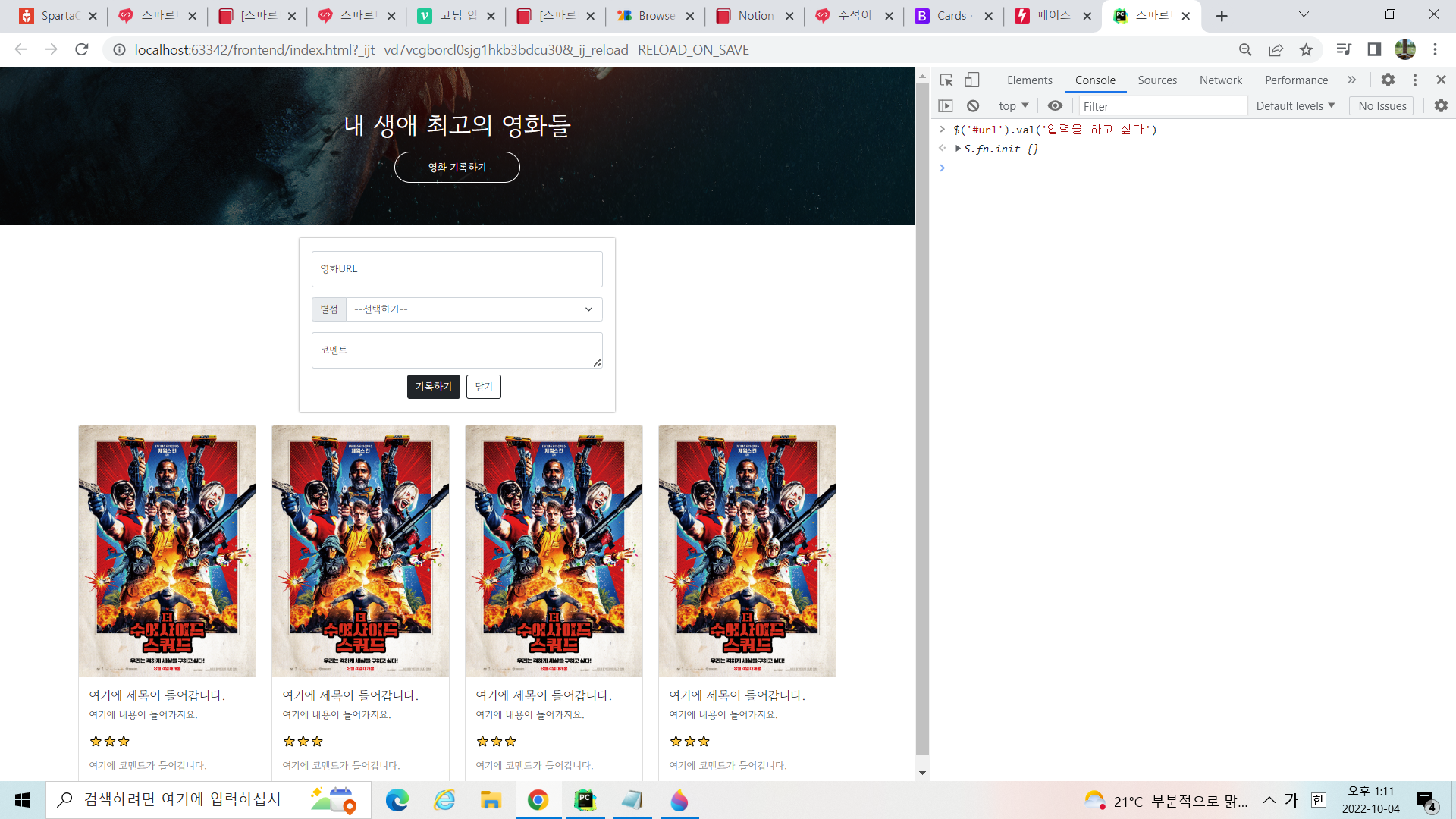Go back in browser history
Viewport: 1456px width, 819px height.
tap(20, 49)
